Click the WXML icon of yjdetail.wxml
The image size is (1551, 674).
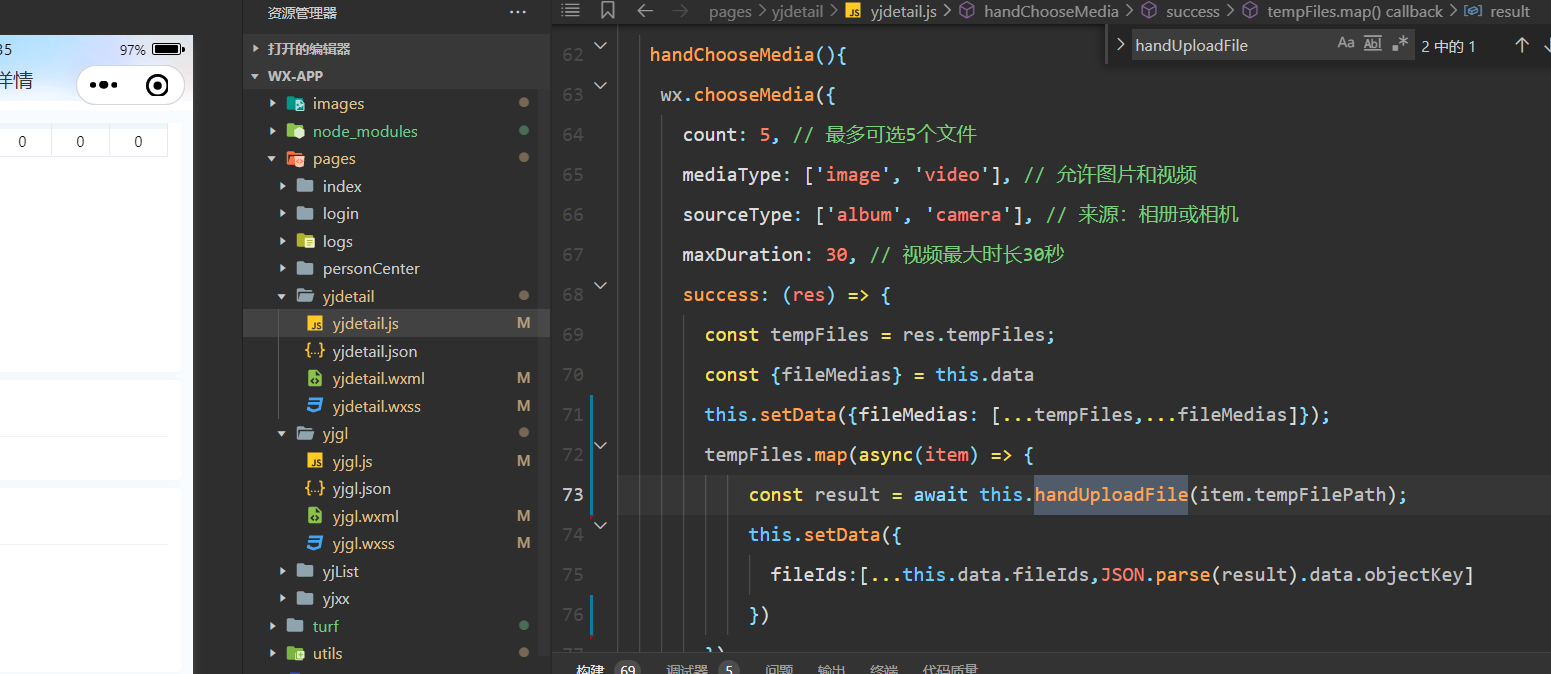[315, 379]
